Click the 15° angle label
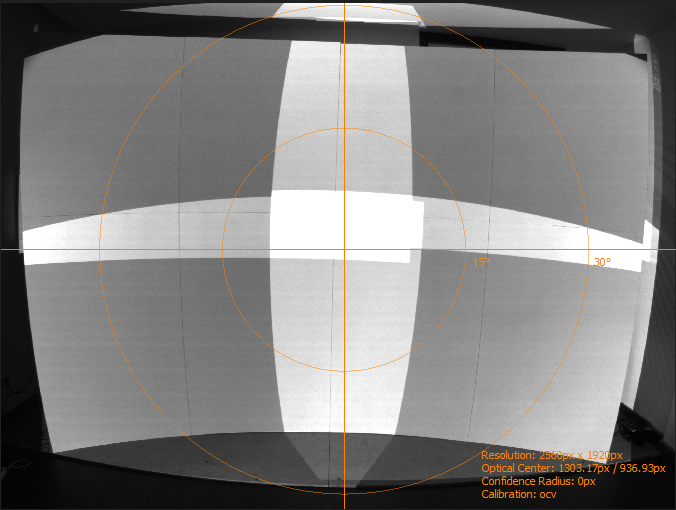 pos(481,262)
